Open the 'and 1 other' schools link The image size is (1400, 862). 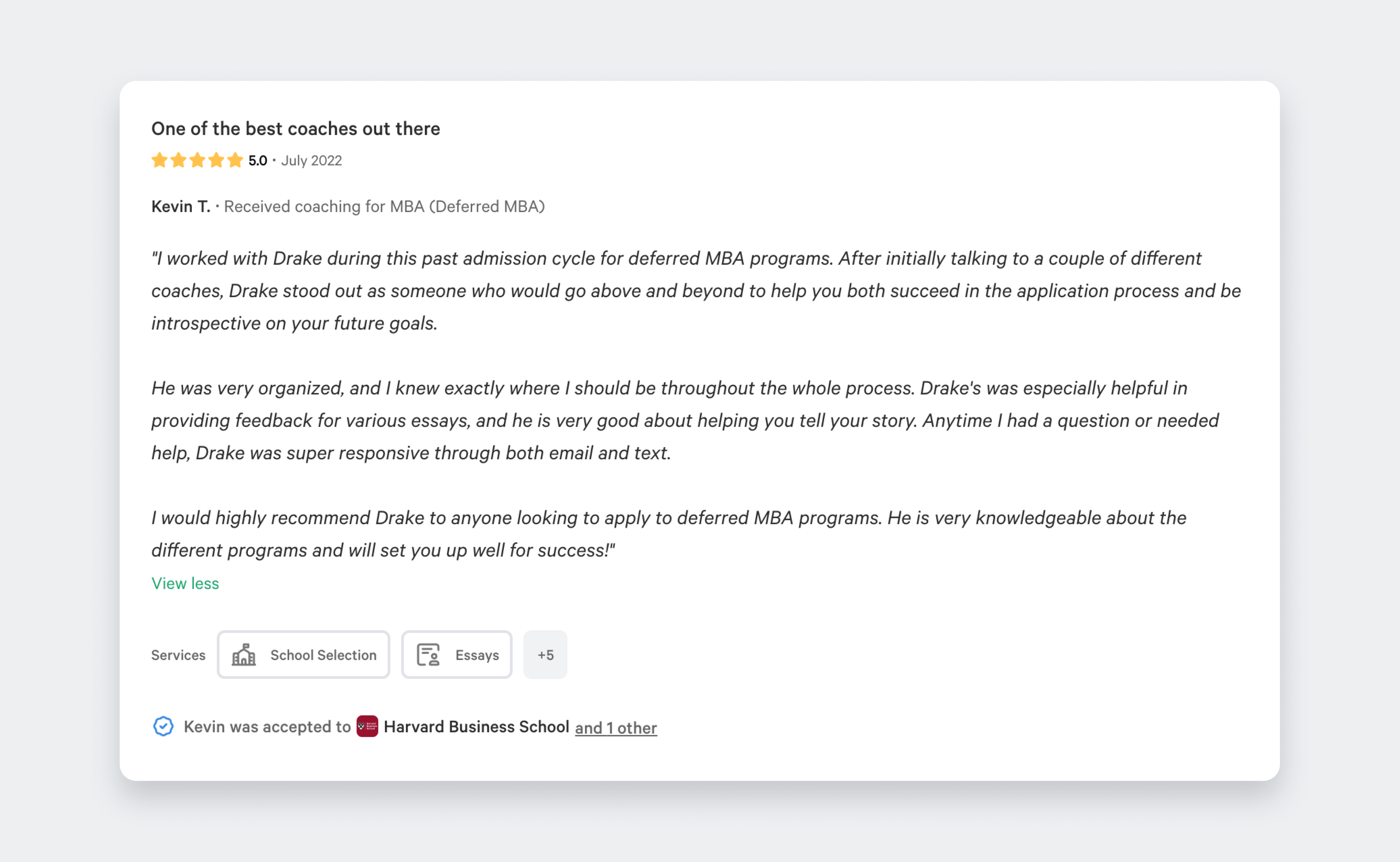(616, 728)
